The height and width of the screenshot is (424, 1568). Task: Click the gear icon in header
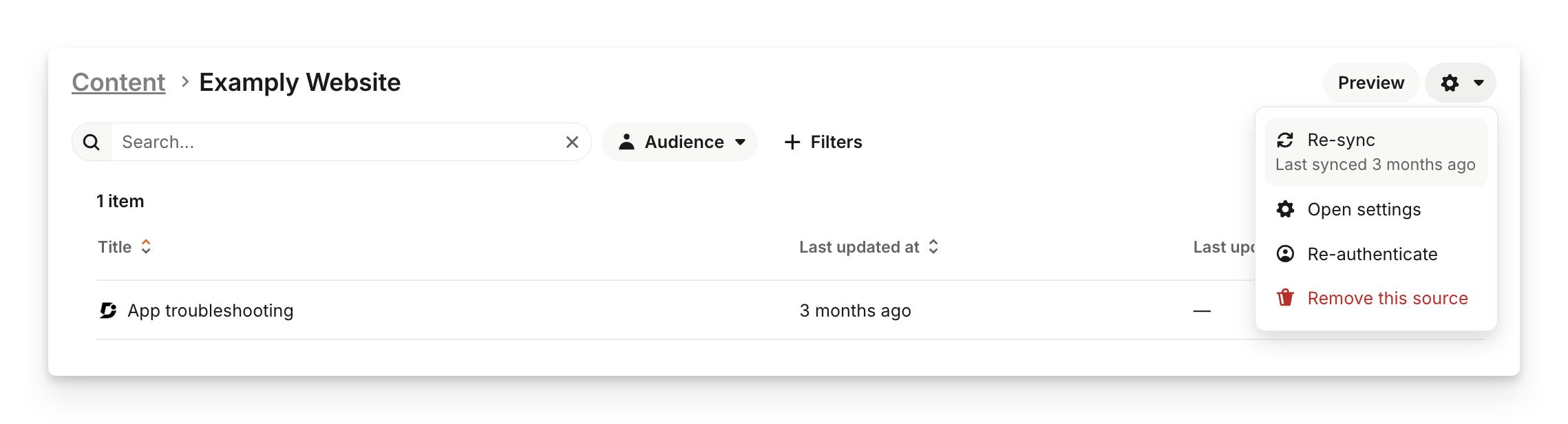point(1450,83)
